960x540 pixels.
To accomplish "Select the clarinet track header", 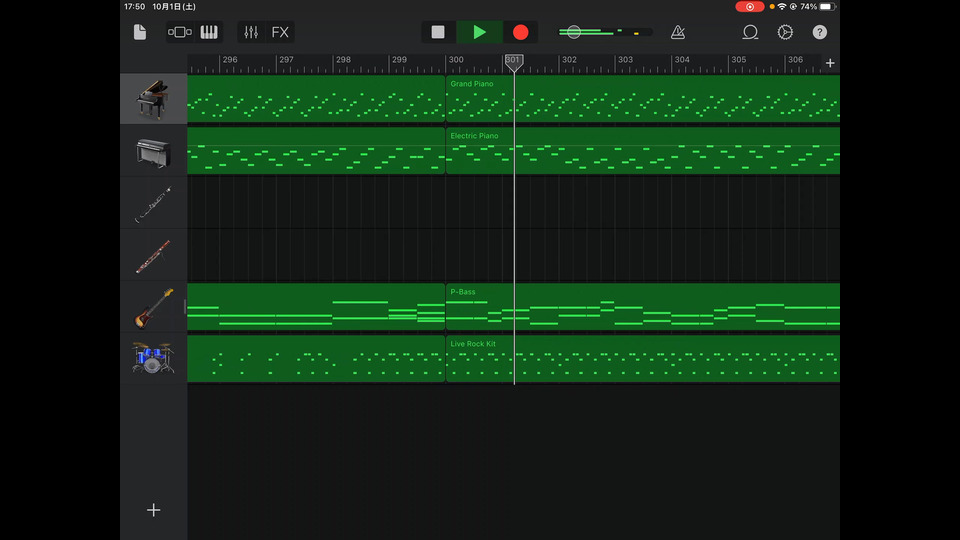I will point(153,203).
